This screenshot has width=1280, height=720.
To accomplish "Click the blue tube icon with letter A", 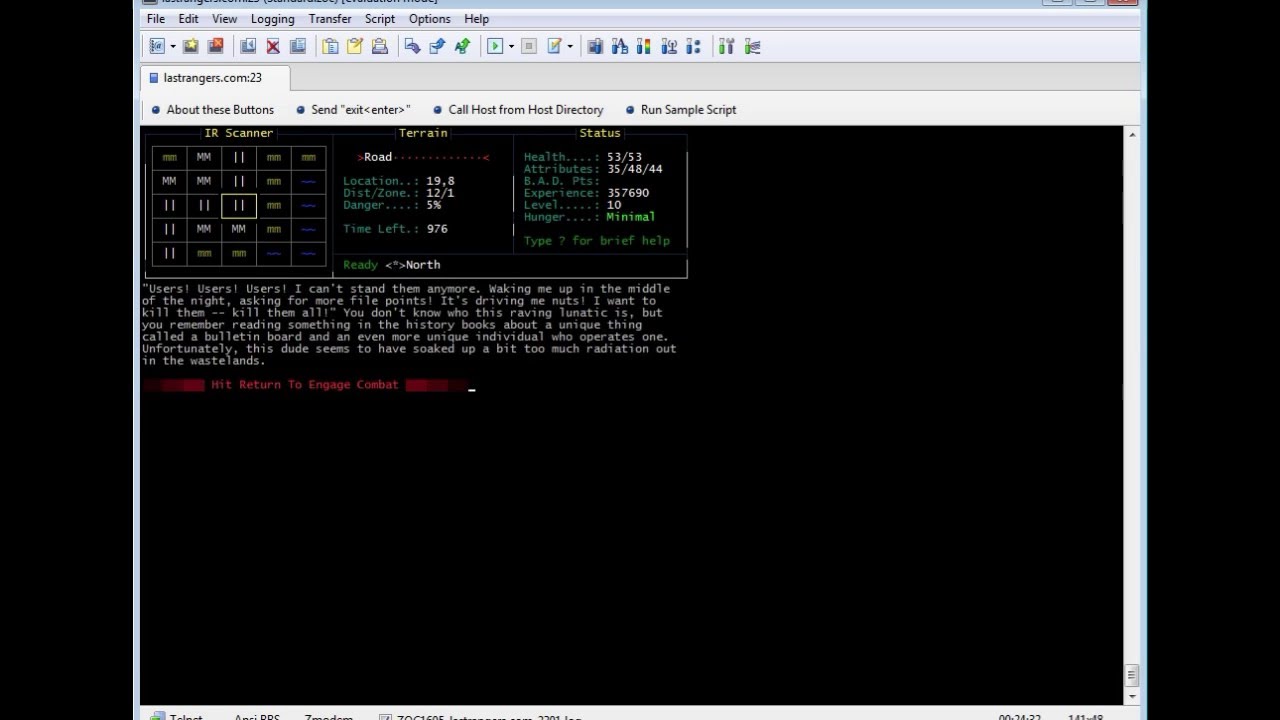I will coord(619,46).
